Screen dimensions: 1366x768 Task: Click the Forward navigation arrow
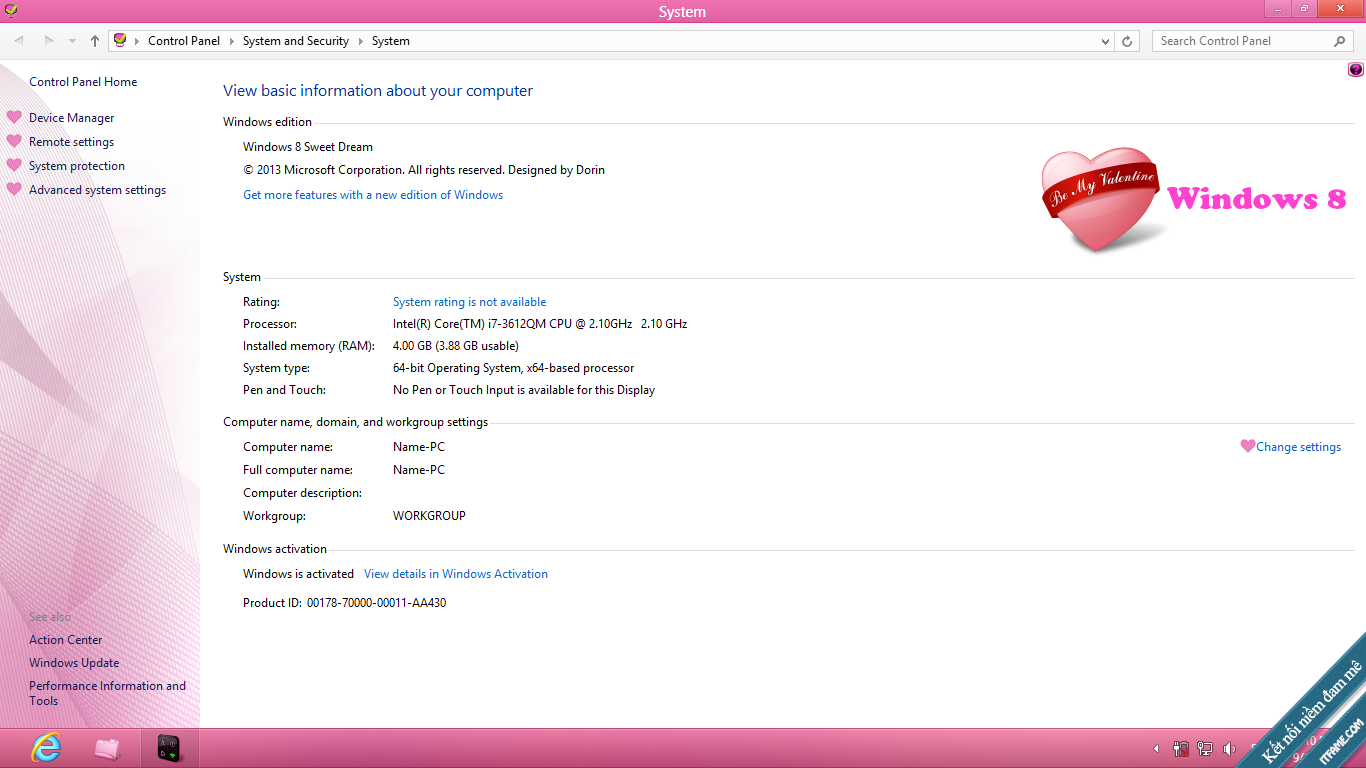pos(48,41)
